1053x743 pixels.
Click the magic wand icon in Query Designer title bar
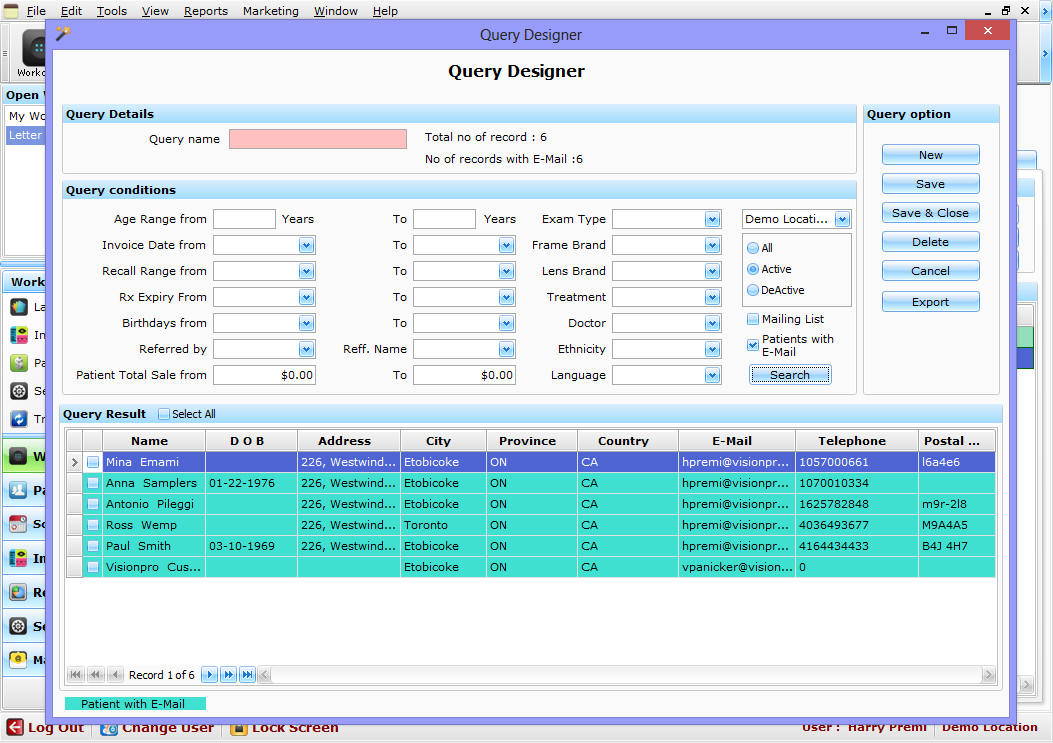pyautogui.click(x=63, y=34)
